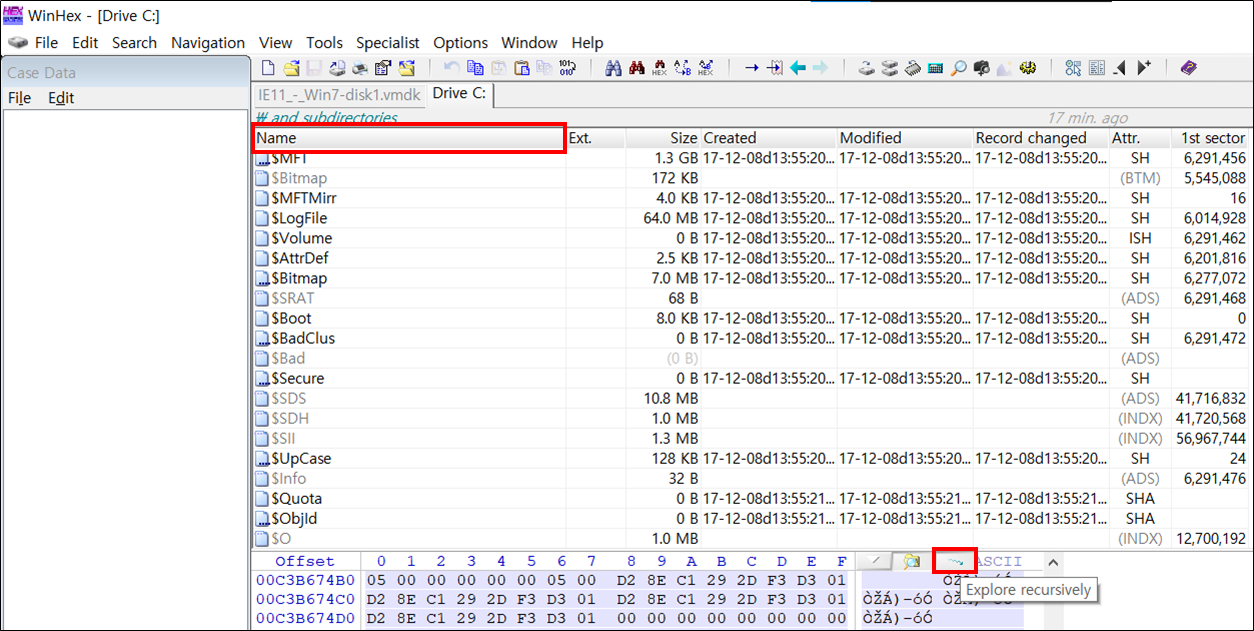
Task: Click the magnifying glass Analyze icon
Action: (958, 68)
